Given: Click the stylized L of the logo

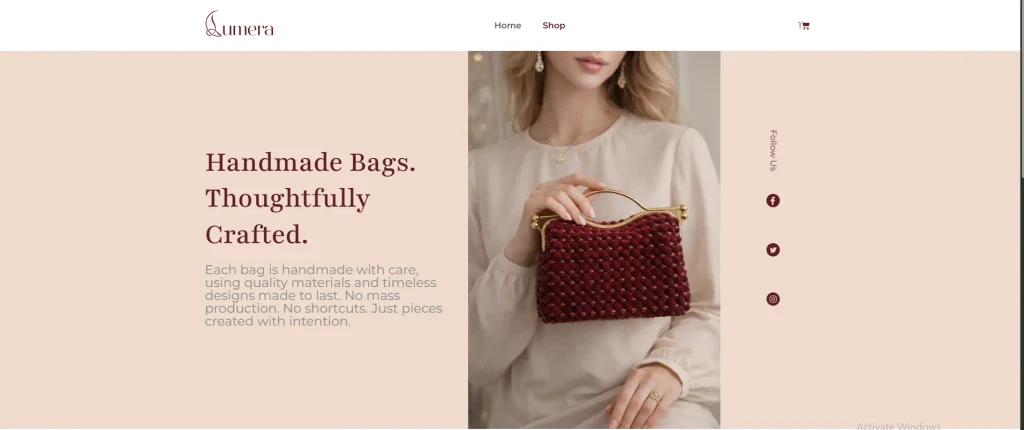Looking at the screenshot, I should [212, 24].
